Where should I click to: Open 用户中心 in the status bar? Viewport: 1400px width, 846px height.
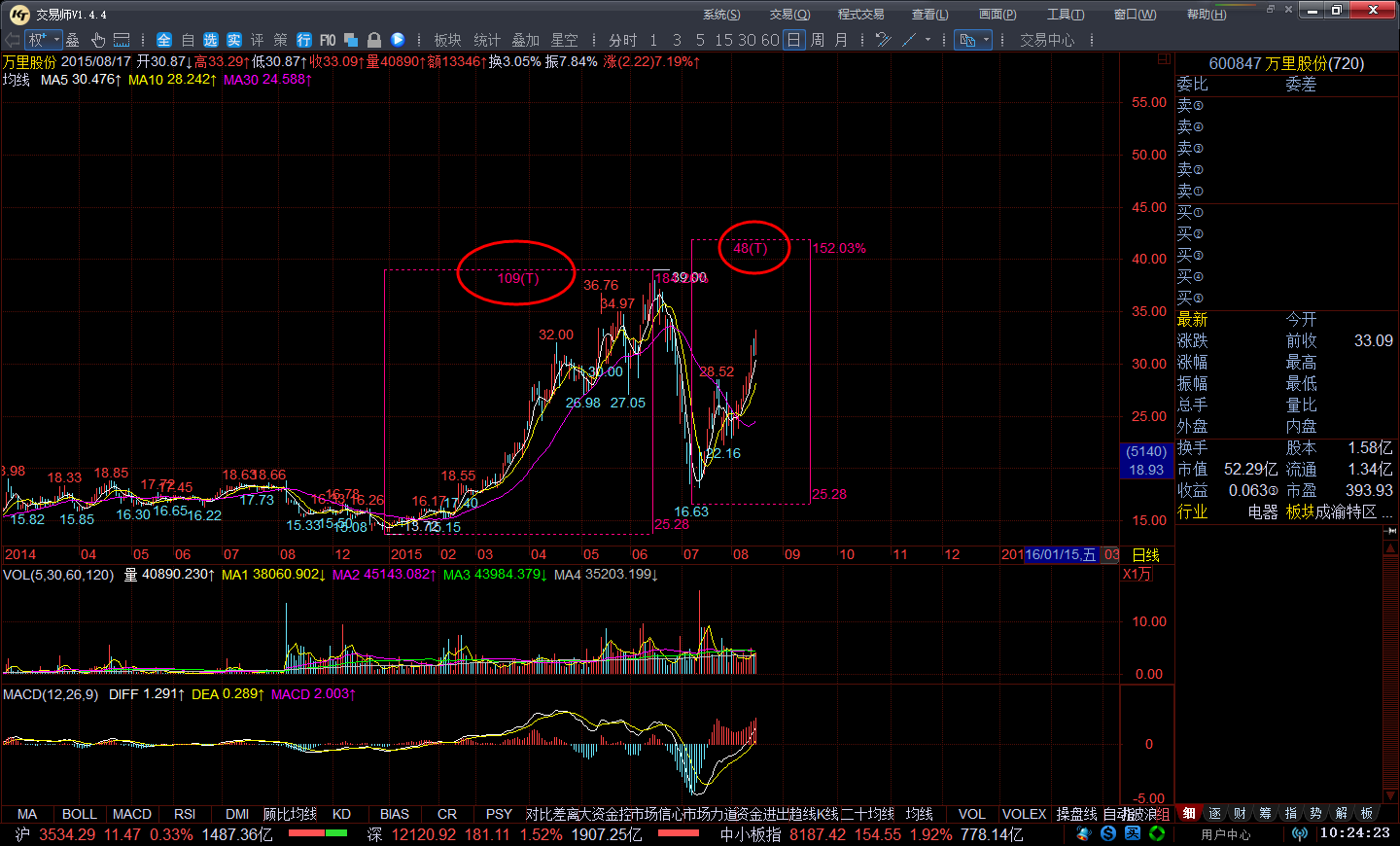1225,833
